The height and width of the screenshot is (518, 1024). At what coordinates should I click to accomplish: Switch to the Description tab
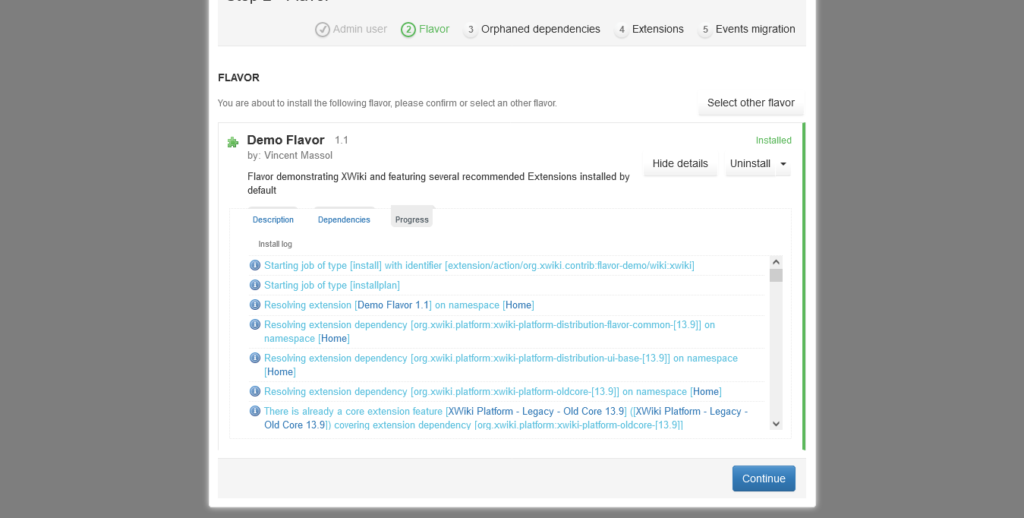pos(273,220)
